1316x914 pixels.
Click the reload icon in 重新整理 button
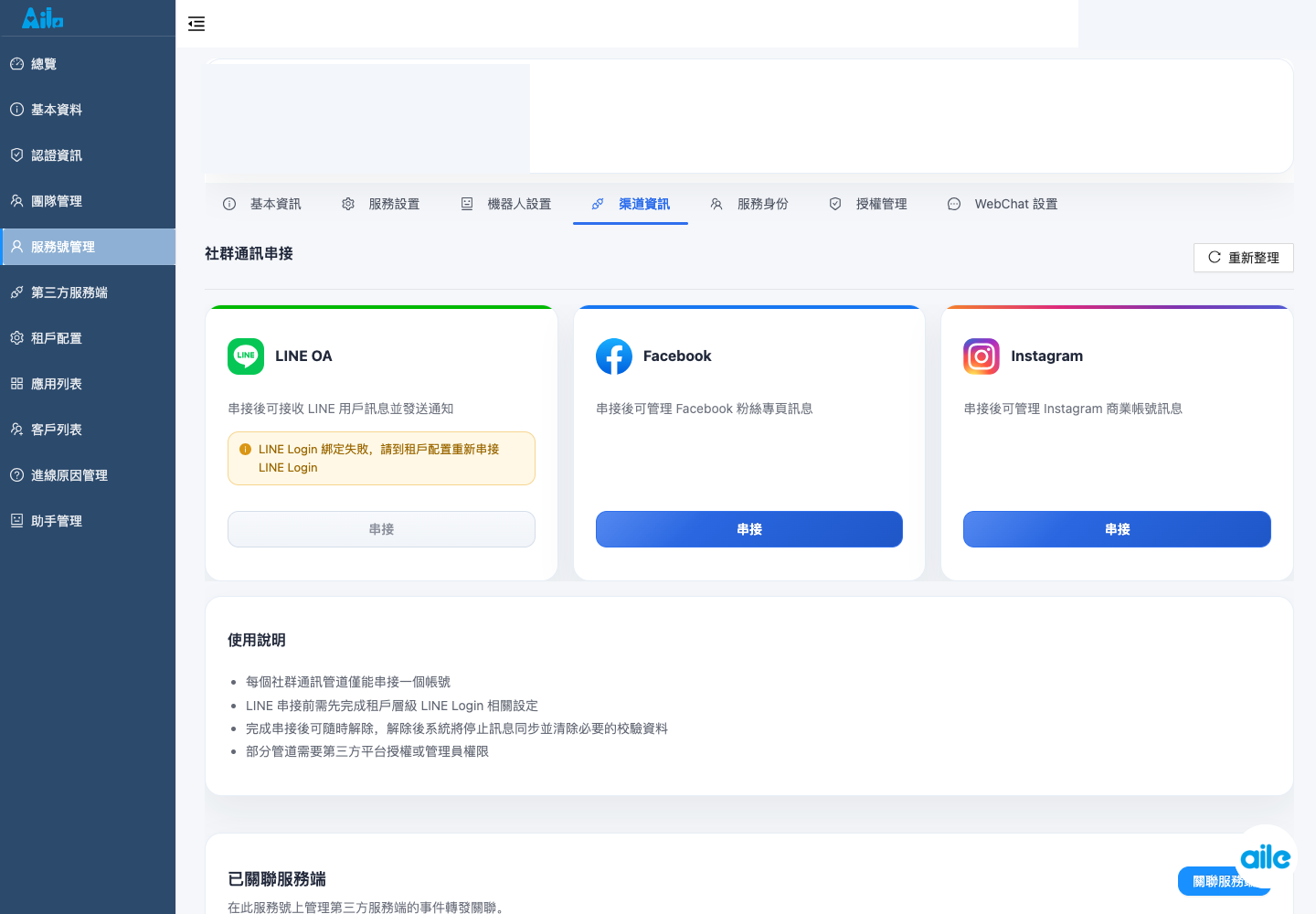tap(1215, 258)
